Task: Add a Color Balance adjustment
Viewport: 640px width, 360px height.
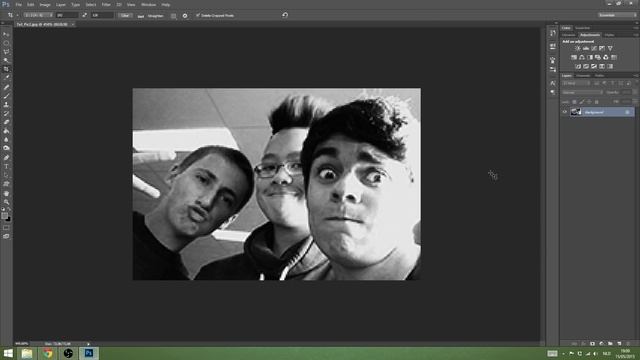Action: [582, 57]
